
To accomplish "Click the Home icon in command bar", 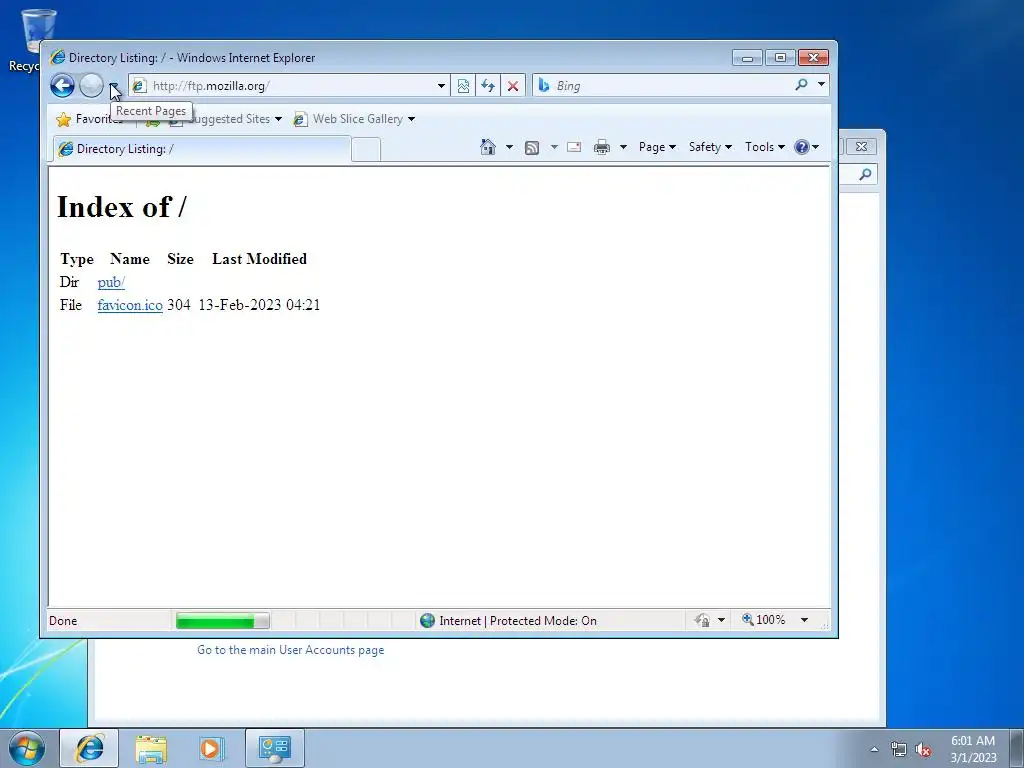I will [488, 147].
